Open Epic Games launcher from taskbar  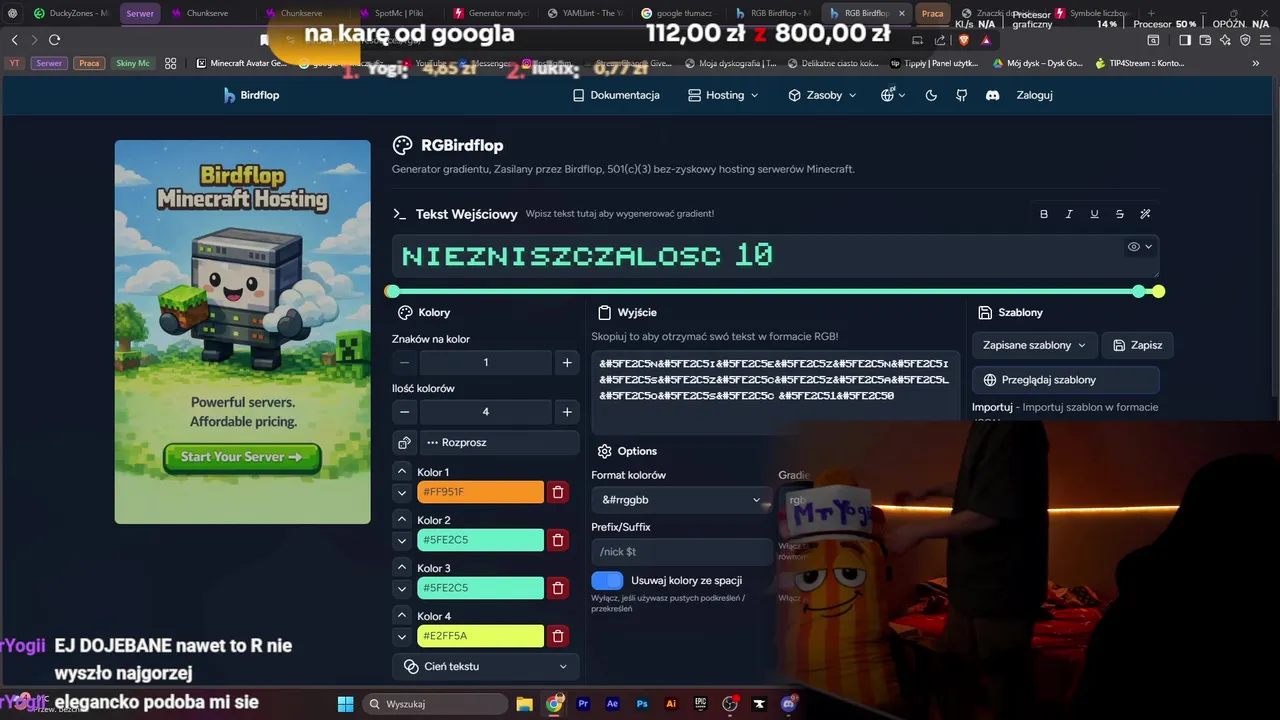pyautogui.click(x=701, y=704)
